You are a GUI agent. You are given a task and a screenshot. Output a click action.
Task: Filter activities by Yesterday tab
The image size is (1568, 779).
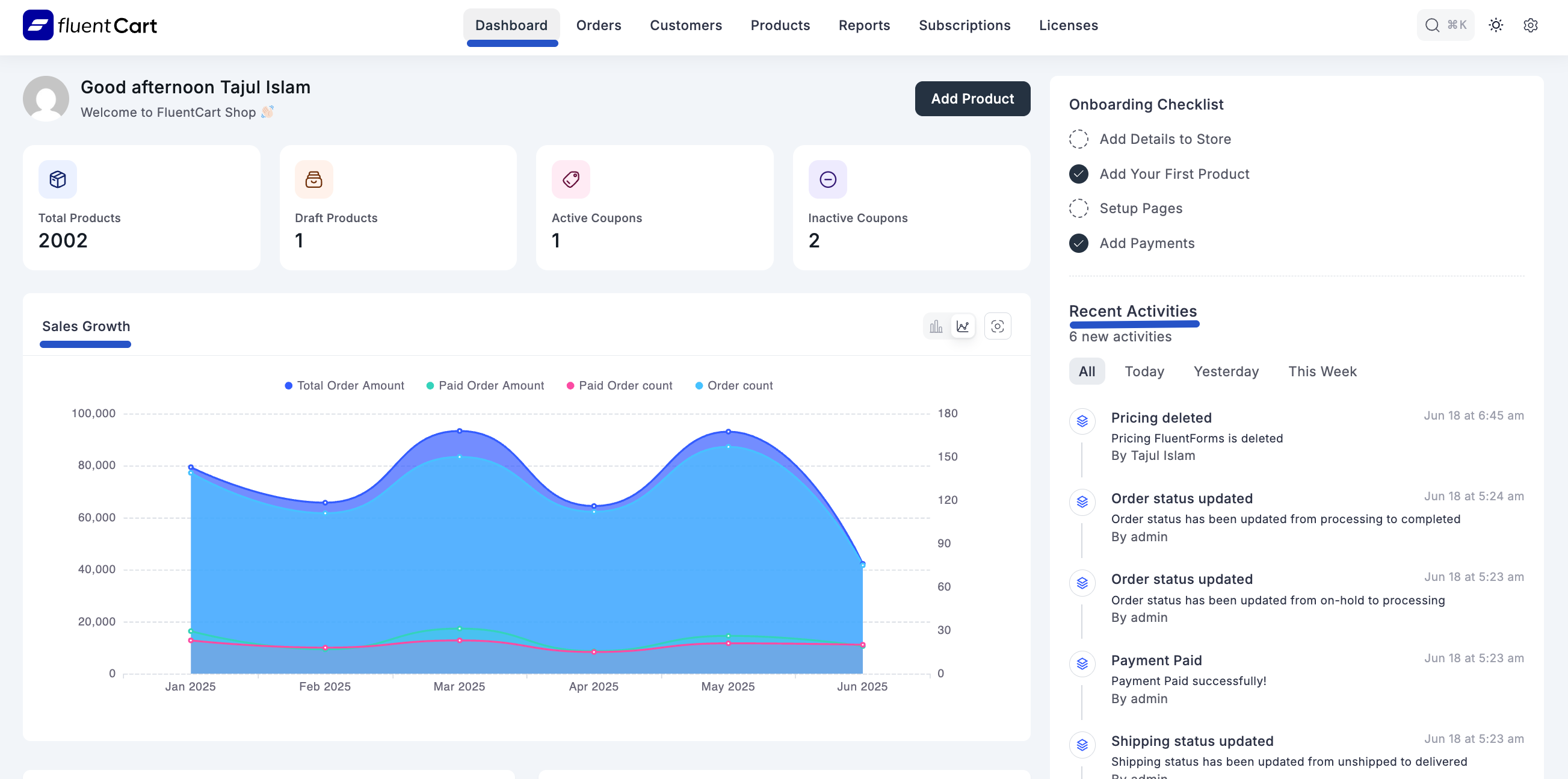(1225, 371)
